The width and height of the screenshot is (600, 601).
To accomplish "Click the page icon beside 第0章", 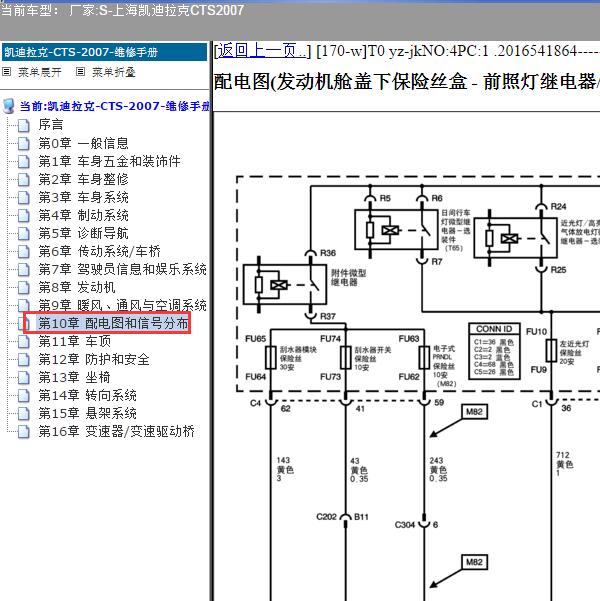I will click(24, 143).
